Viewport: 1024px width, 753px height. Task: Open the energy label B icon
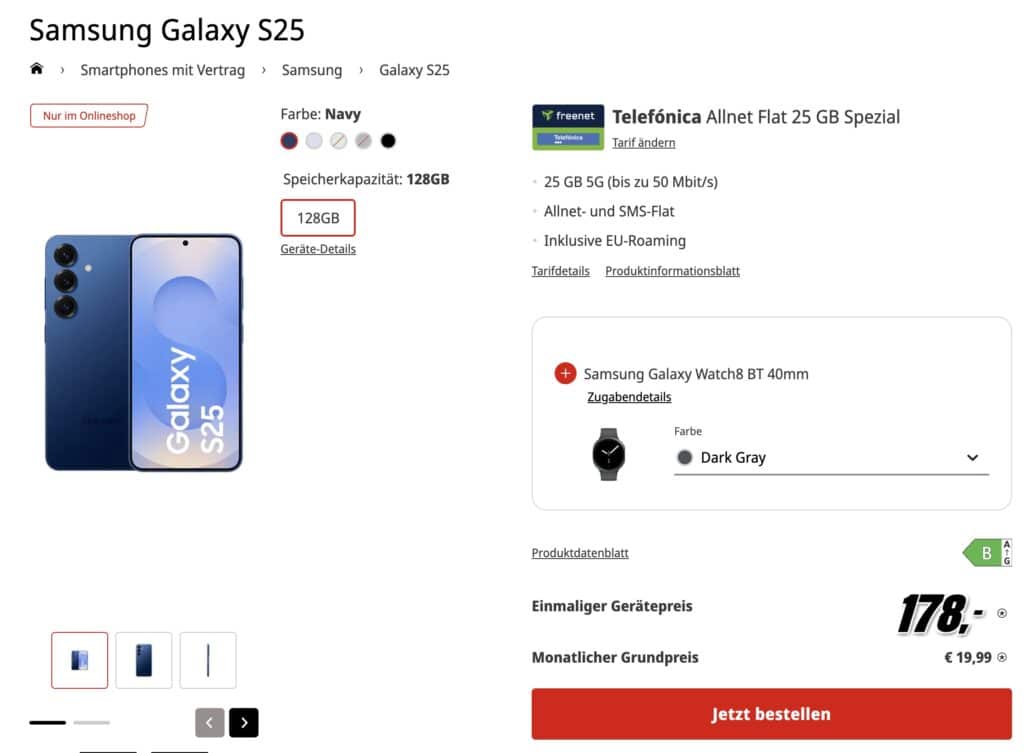click(x=987, y=553)
